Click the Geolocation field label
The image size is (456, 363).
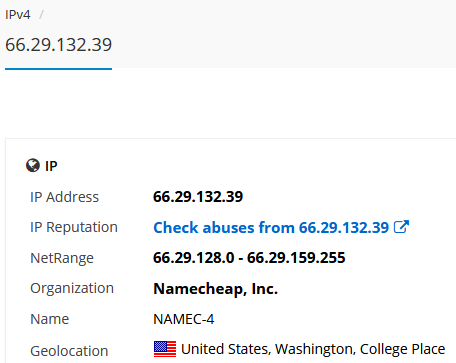pyautogui.click(x=69, y=351)
